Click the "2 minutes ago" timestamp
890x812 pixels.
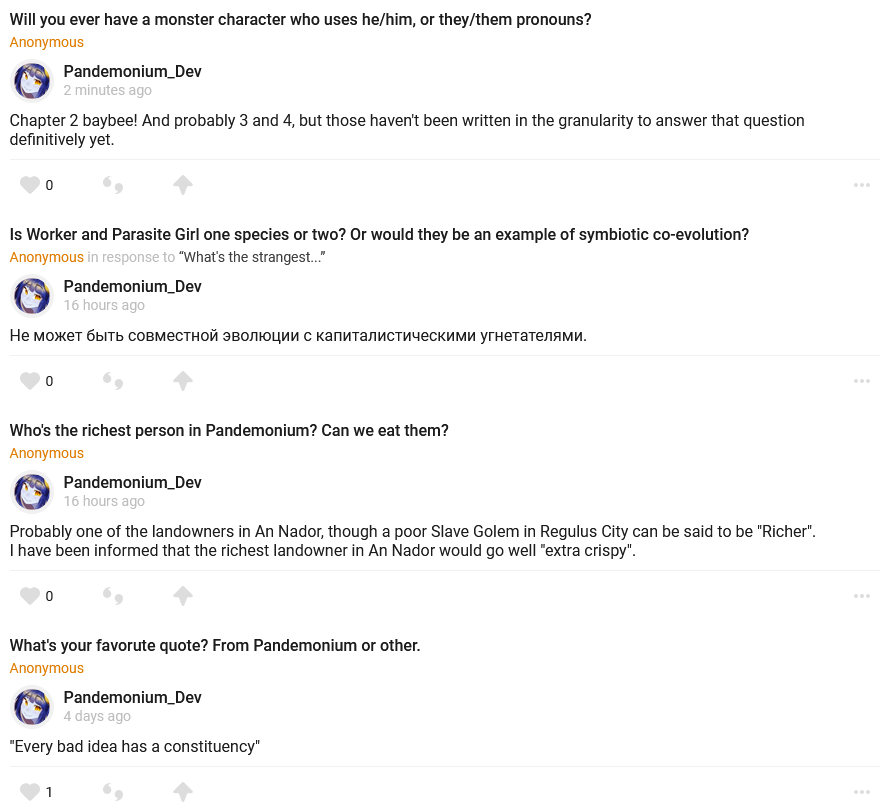pyautogui.click(x=108, y=90)
